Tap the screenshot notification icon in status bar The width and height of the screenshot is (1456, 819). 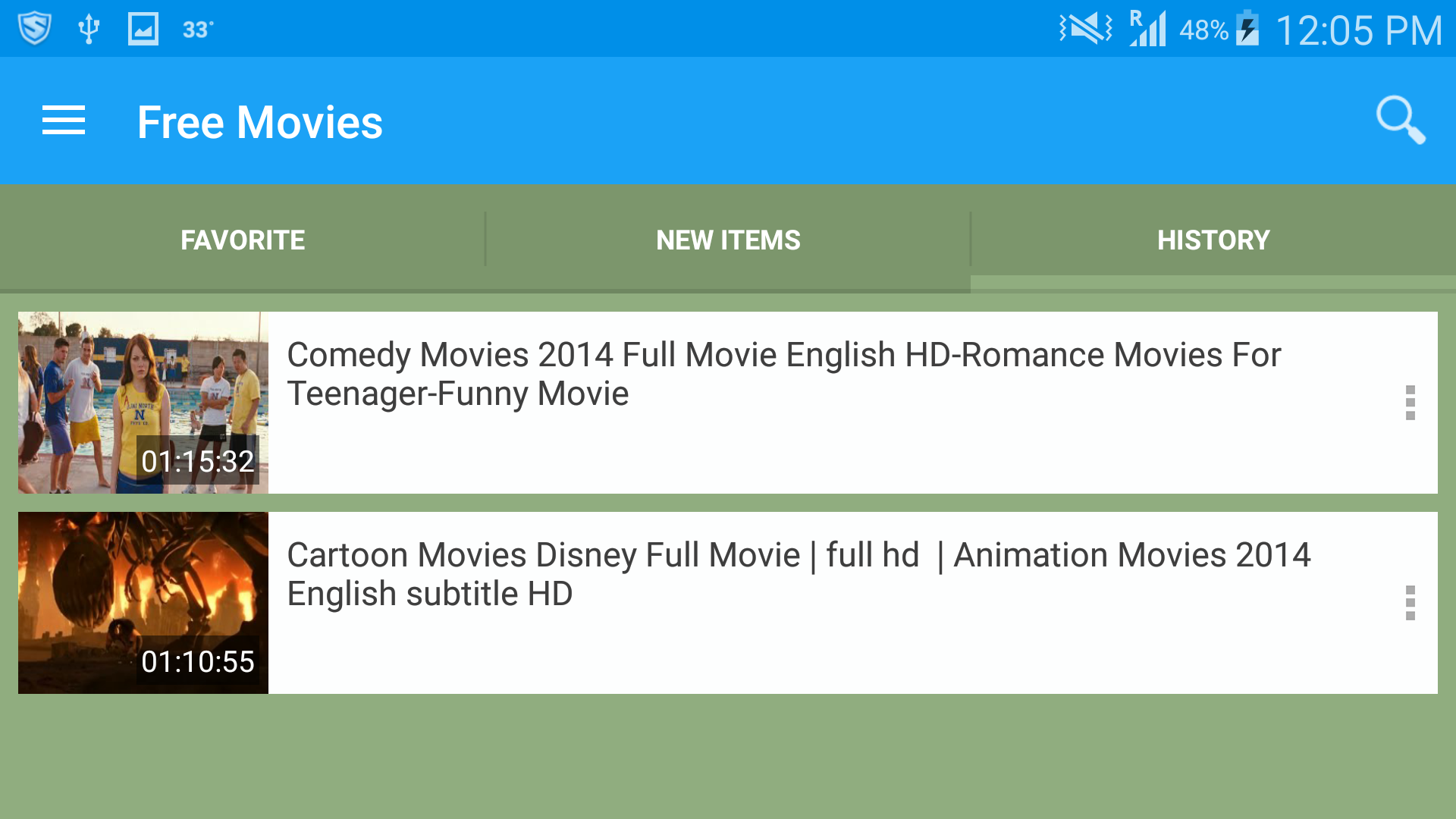point(143,28)
